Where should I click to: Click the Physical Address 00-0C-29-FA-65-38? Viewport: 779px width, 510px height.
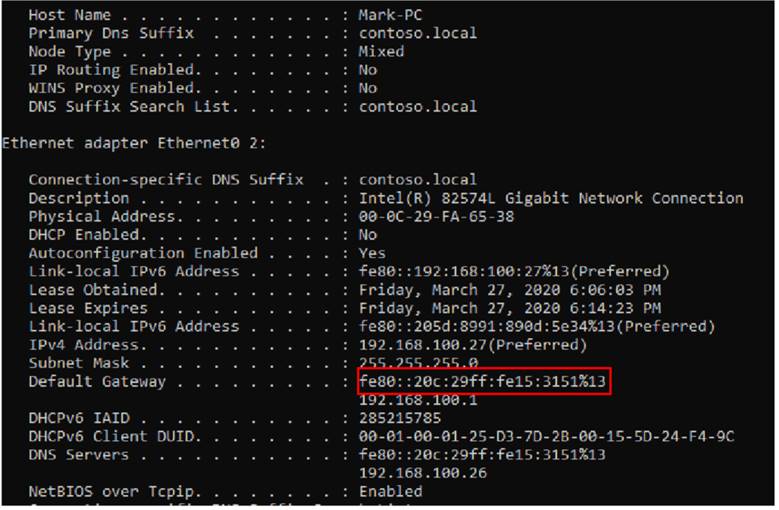pyautogui.click(x=436, y=217)
